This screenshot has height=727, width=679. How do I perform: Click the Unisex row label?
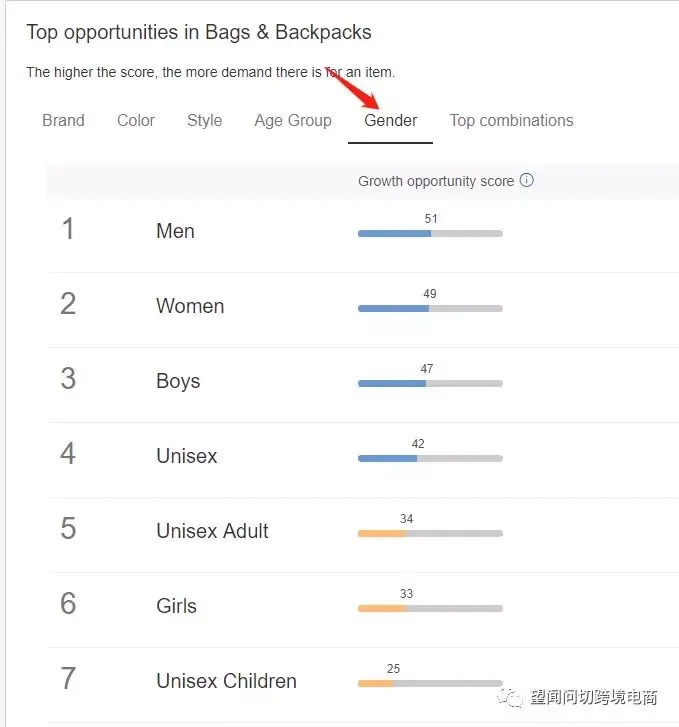[187, 456]
